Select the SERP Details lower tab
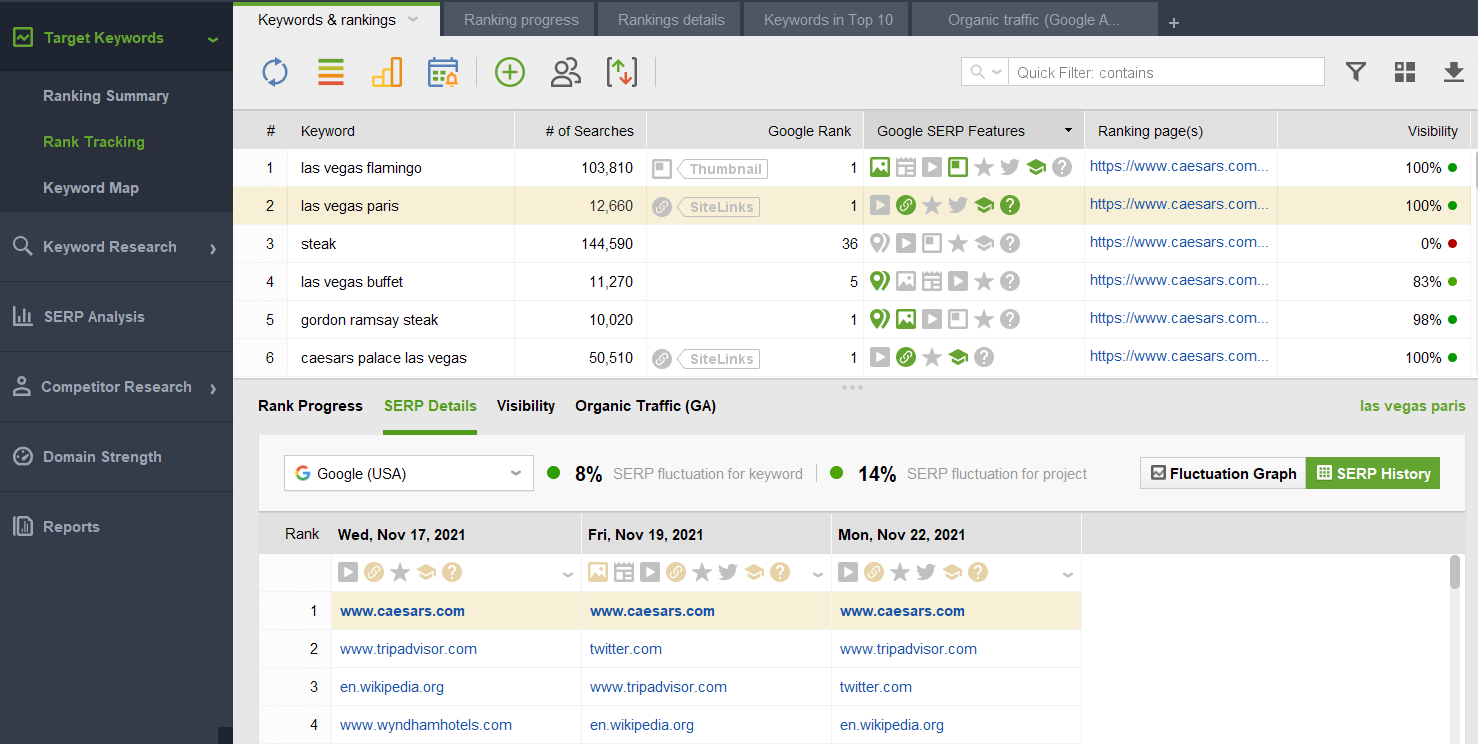This screenshot has width=1478, height=744. [x=430, y=406]
